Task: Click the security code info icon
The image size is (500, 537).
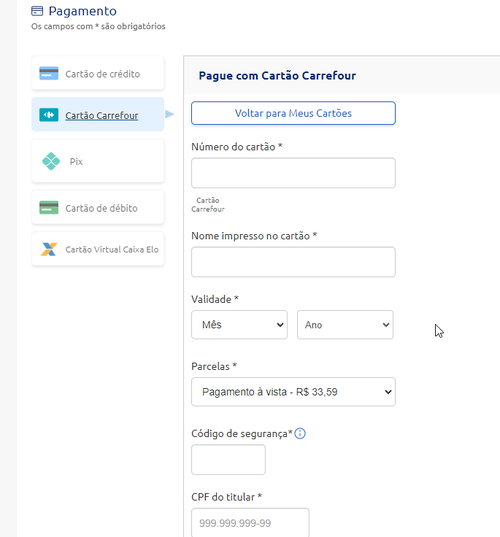Action: coord(300,433)
